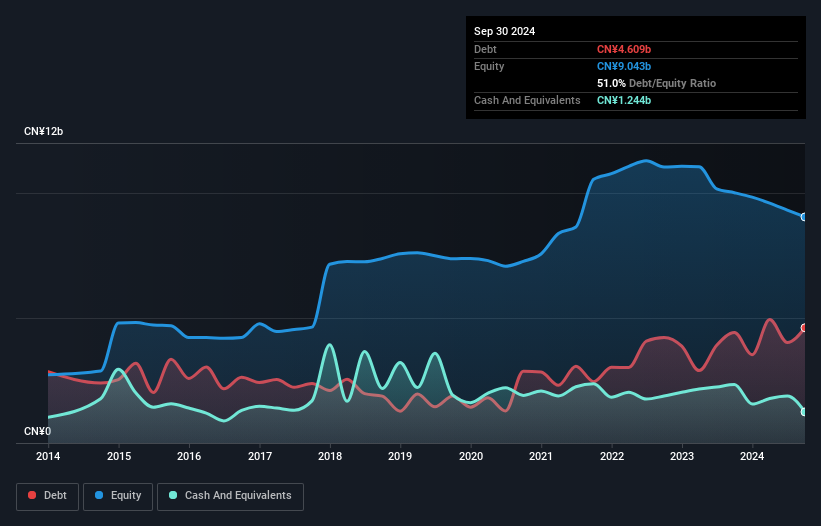Select the teal Cash endpoint marker
The image size is (821, 526).
804,412
